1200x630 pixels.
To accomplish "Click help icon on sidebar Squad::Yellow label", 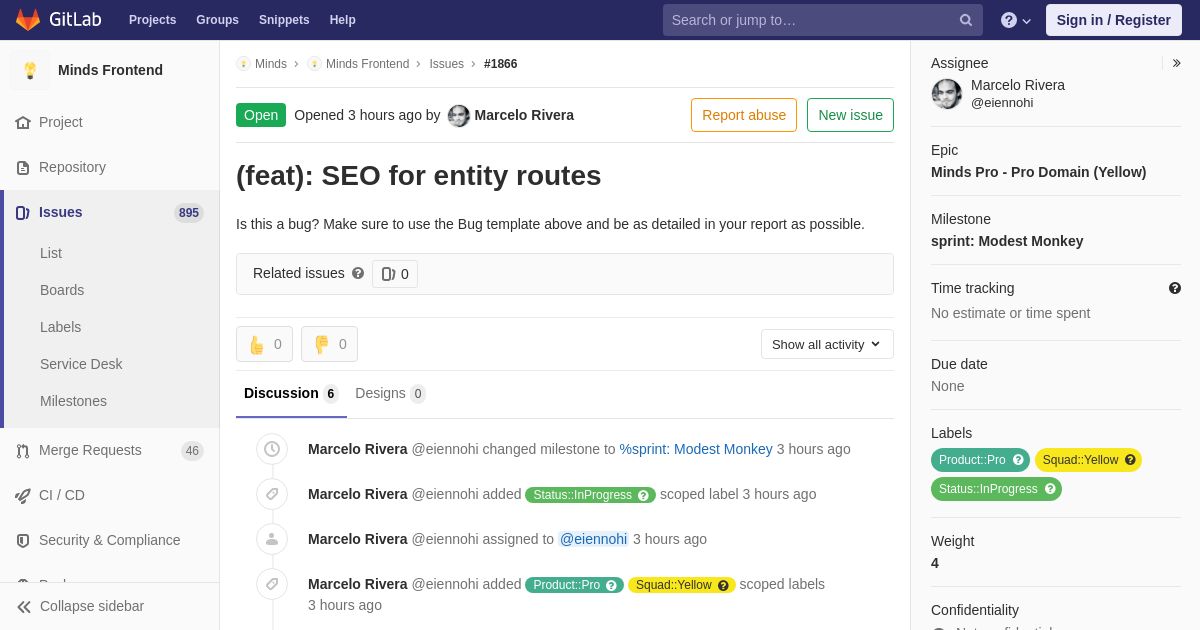I will 1130,460.
